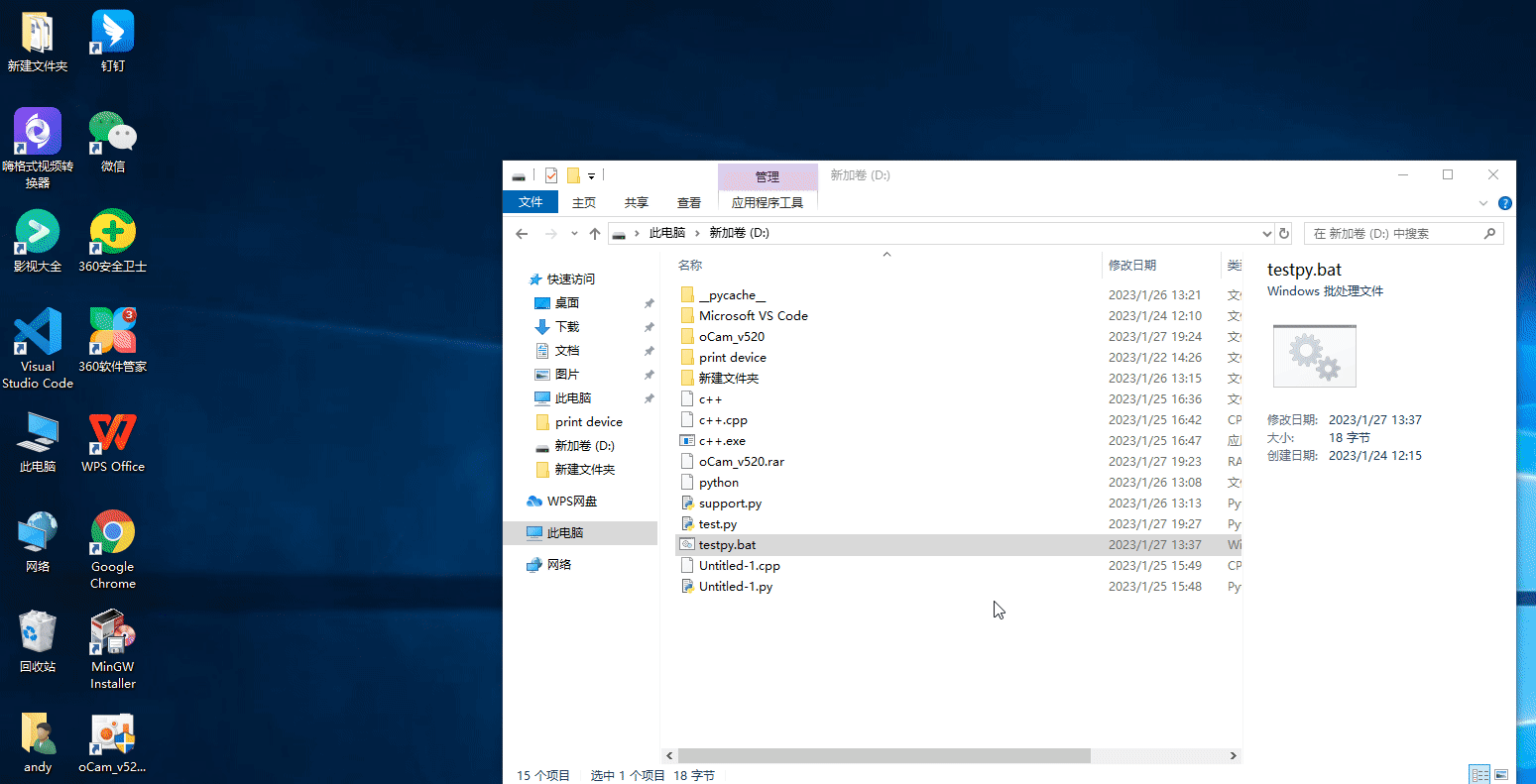Select 新加卷 (D:) in navigation pane
The width and height of the screenshot is (1536, 784).
[x=584, y=446]
